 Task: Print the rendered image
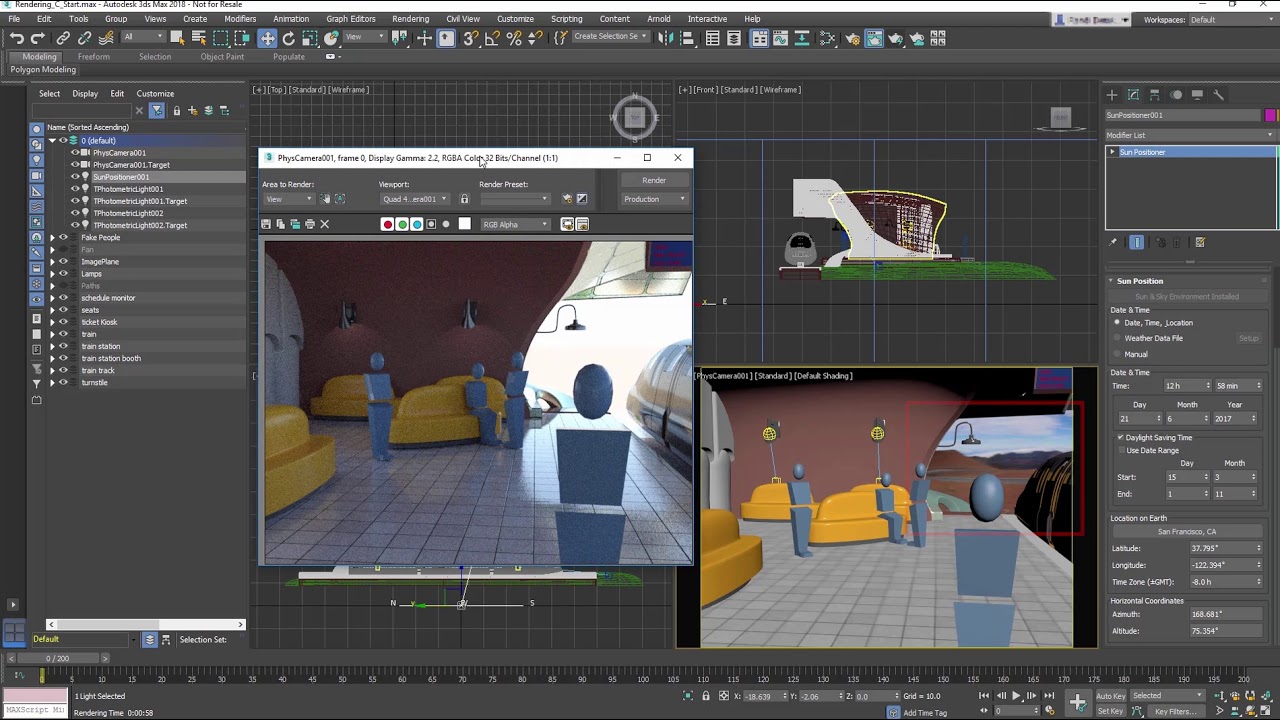(310, 224)
